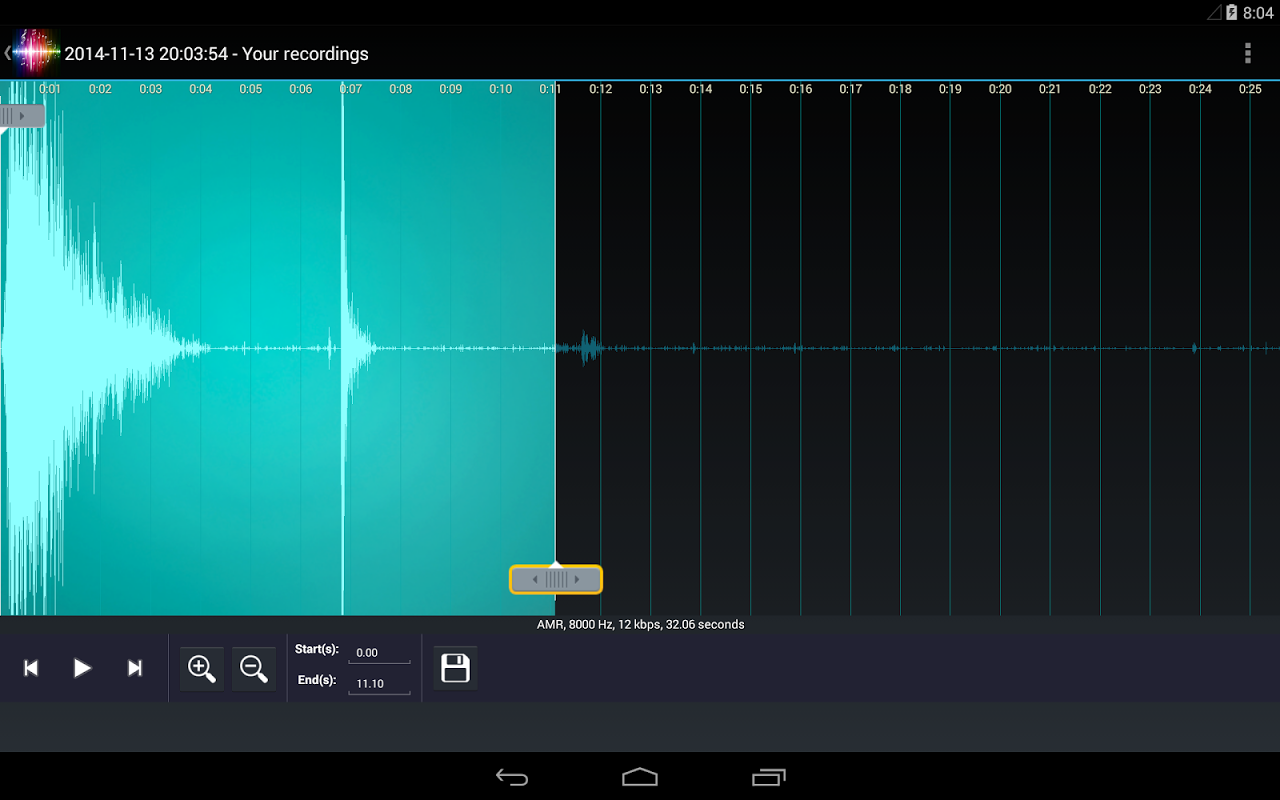
Task: Click the 0:03 timeline marker
Action: point(150,89)
